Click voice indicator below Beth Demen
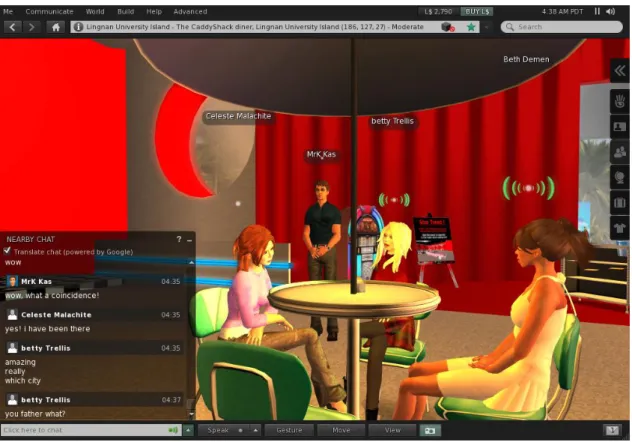632x442 pixels. coord(528,188)
